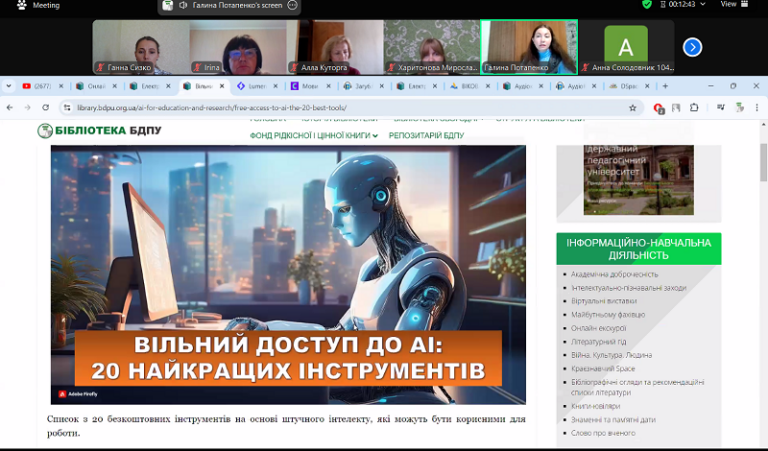
Task: Open the Онлайн екскурсії link
Action: 599,328
